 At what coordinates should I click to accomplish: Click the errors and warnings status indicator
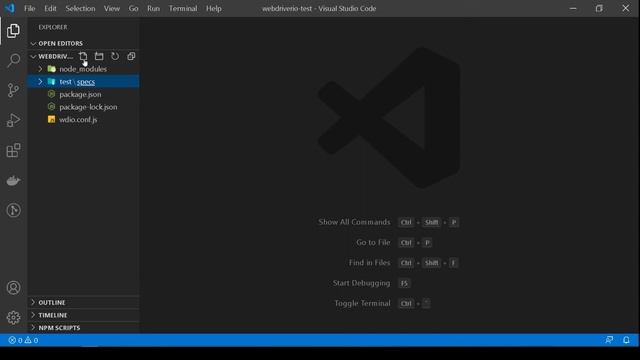click(23, 340)
